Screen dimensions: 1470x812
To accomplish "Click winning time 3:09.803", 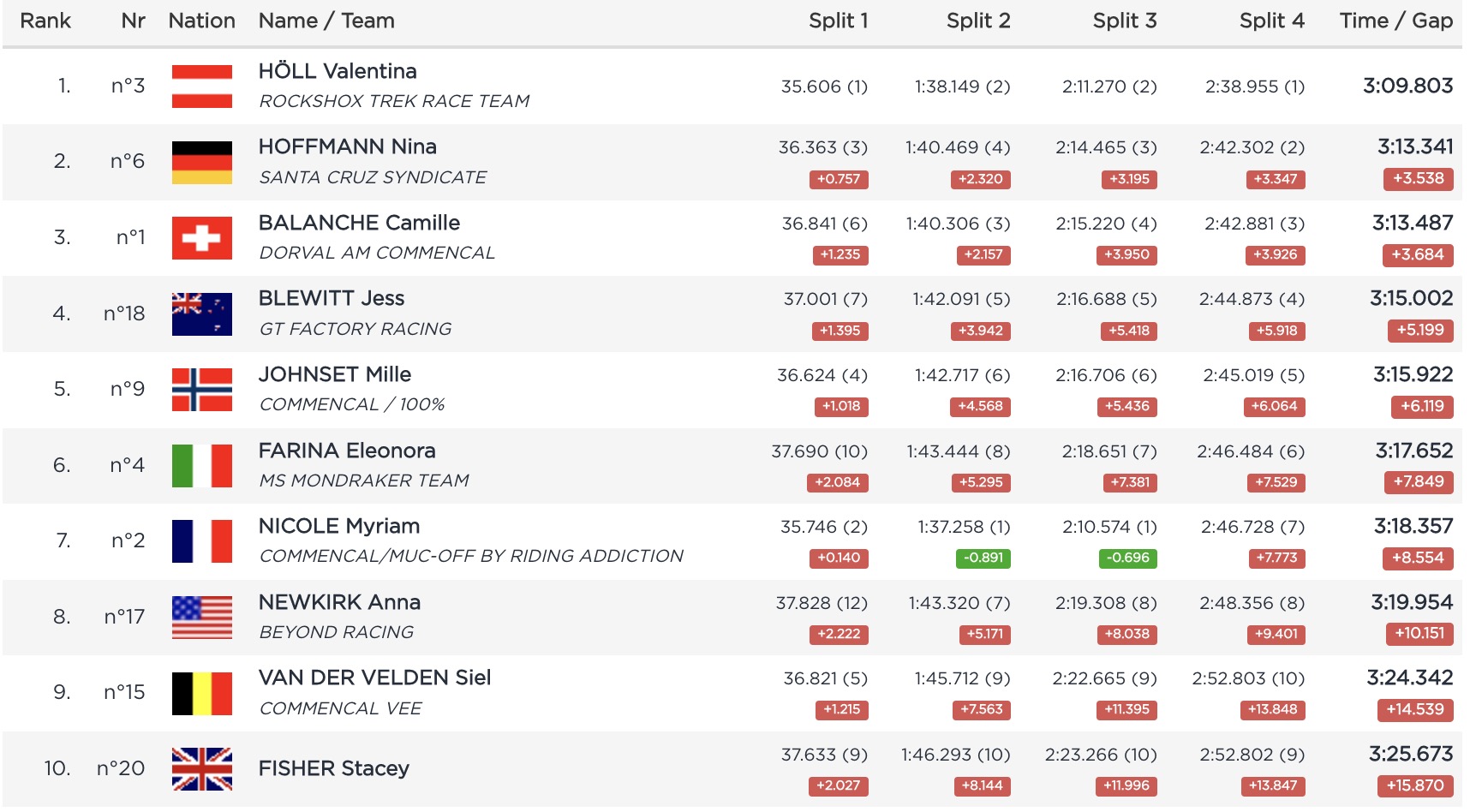I will coord(1407,86).
